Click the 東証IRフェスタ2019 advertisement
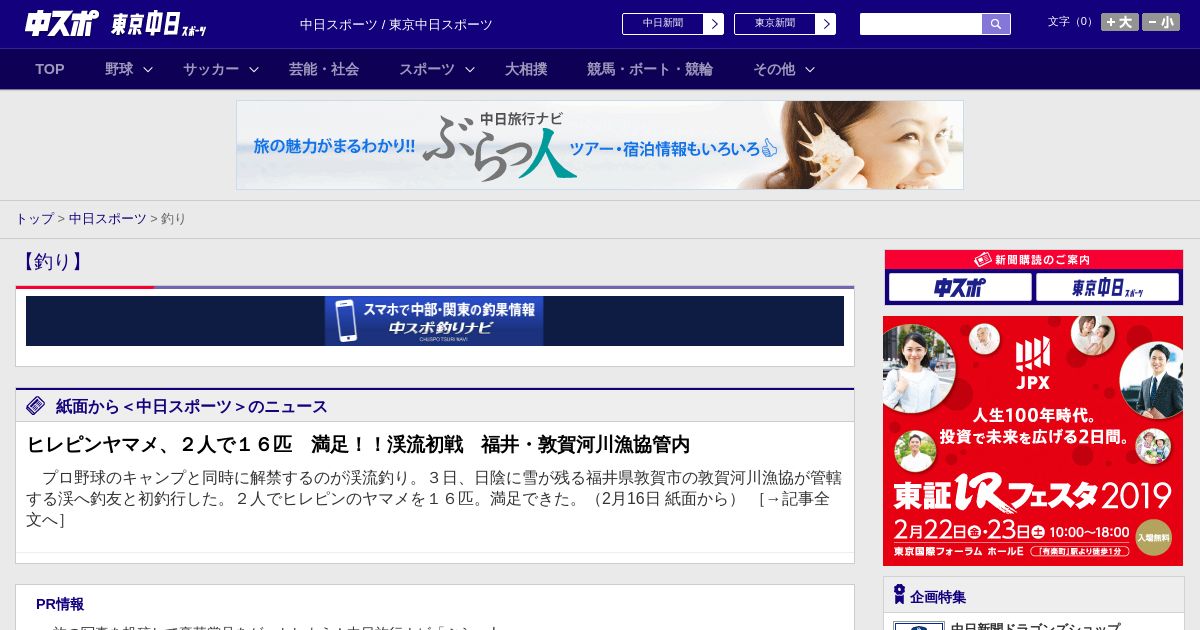Screen dimensions: 1200x630 [1033, 441]
